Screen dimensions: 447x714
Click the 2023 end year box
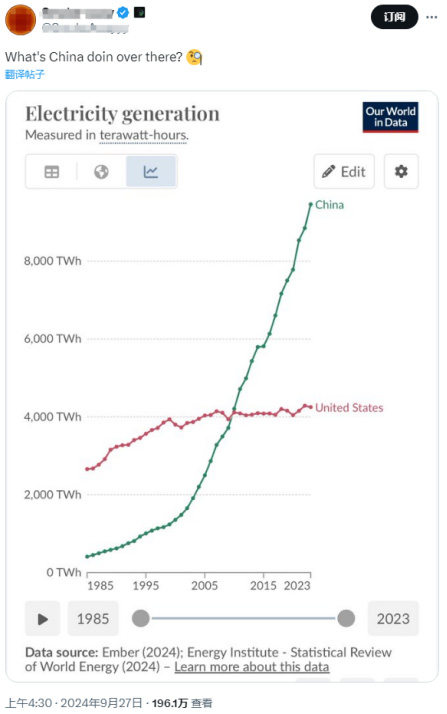tap(393, 619)
